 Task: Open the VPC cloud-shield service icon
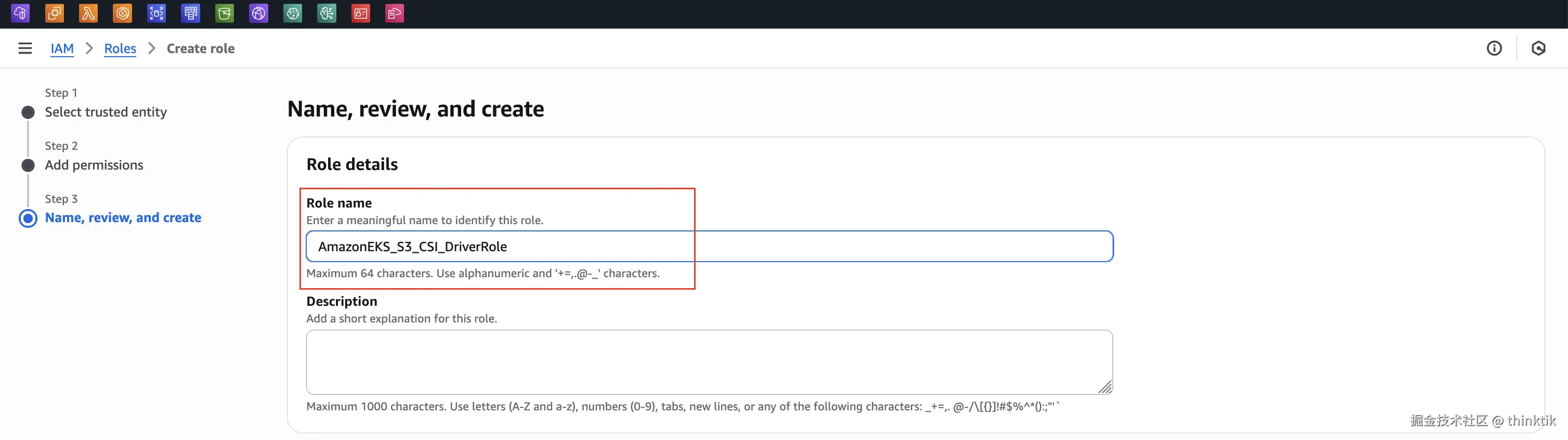pos(20,13)
